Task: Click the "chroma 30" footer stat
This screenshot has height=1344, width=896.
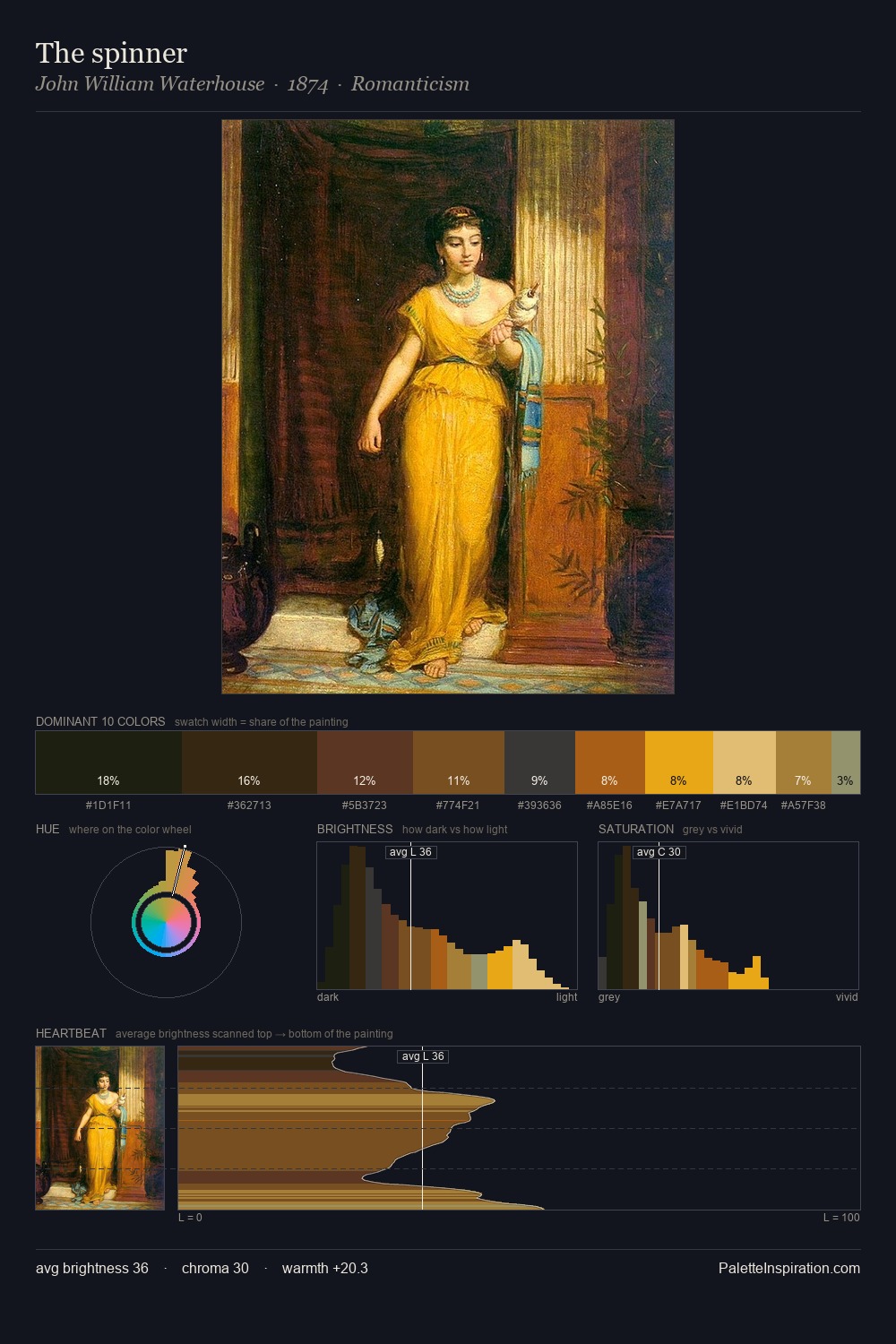Action: [215, 1269]
